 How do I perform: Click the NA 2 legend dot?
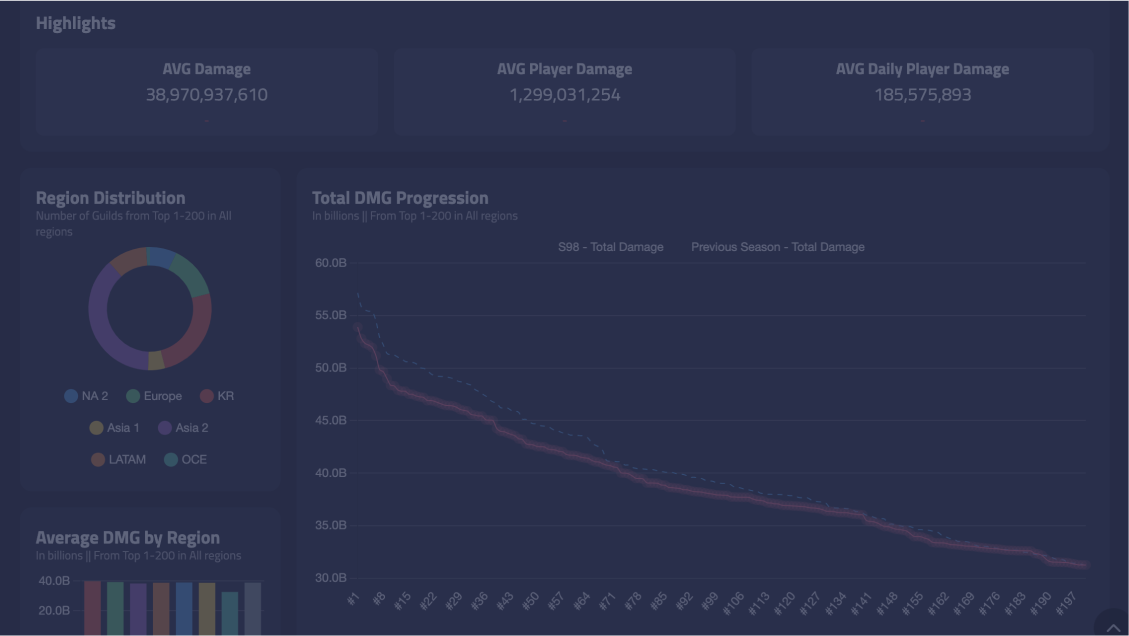69,396
